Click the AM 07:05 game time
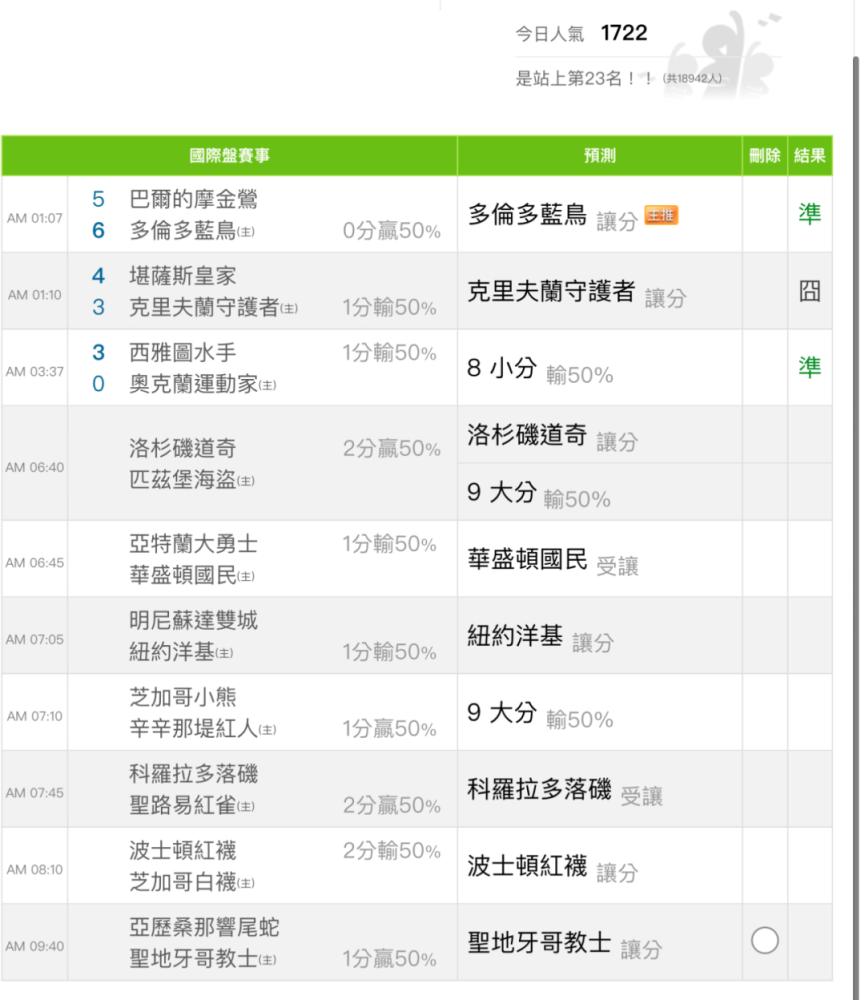865x1000 pixels. (x=34, y=639)
